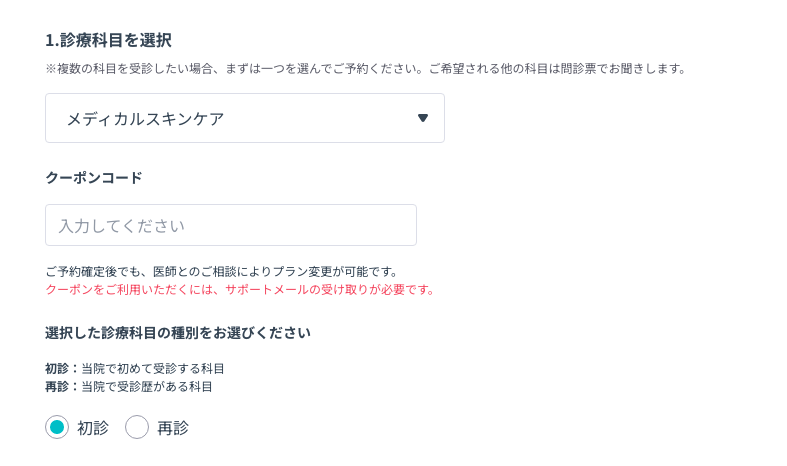787x466 pixels.
Task: Click the ※複数の科目 note under the heading
Action: 366,68
